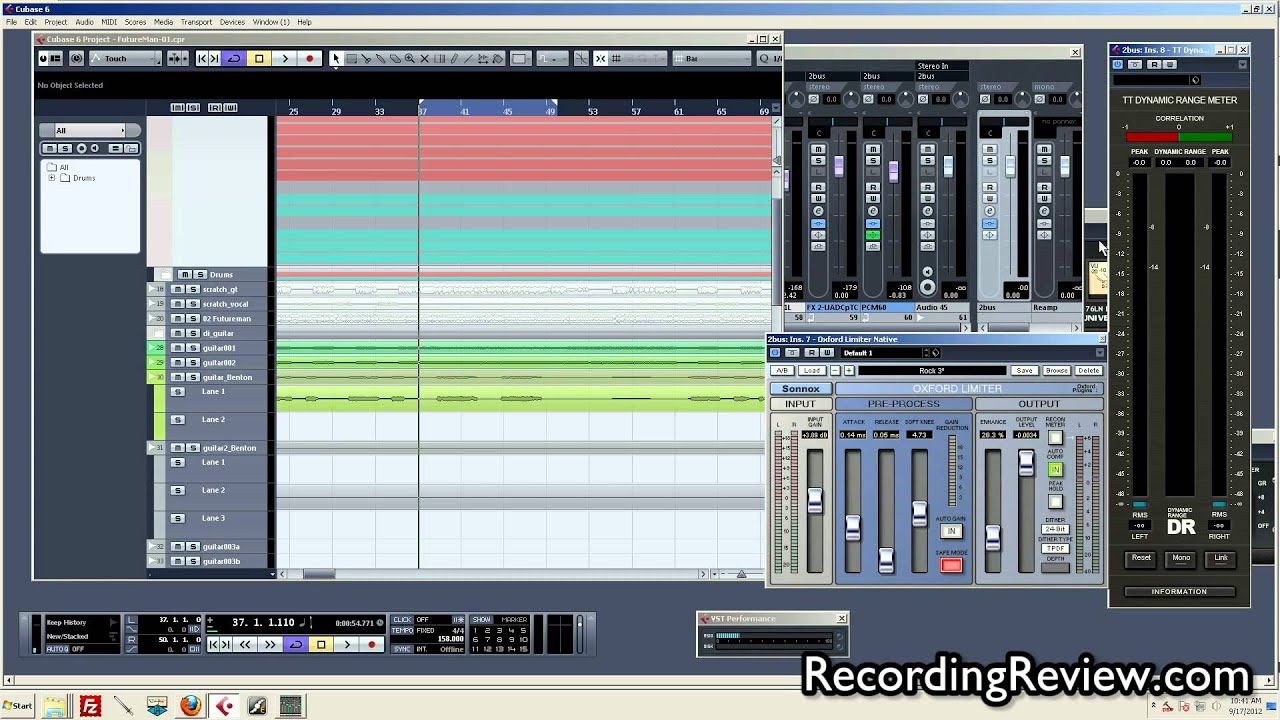This screenshot has height=720, width=1280.
Task: Select the Erase tool in toolbar
Action: [395, 59]
